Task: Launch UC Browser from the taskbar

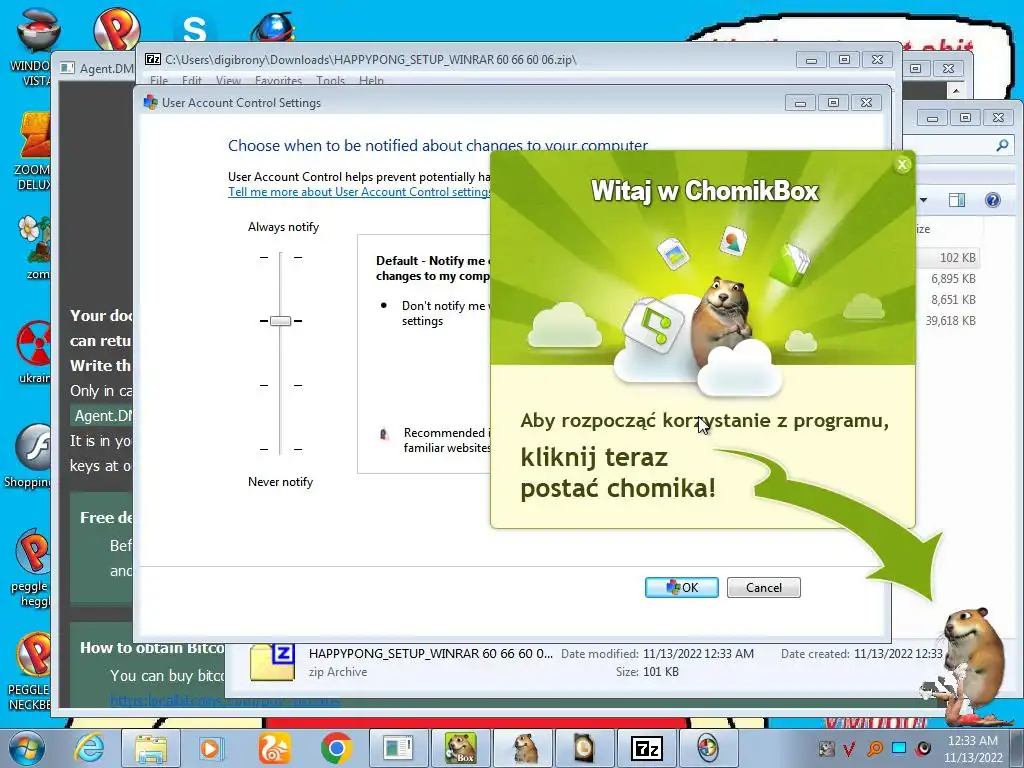Action: click(274, 748)
